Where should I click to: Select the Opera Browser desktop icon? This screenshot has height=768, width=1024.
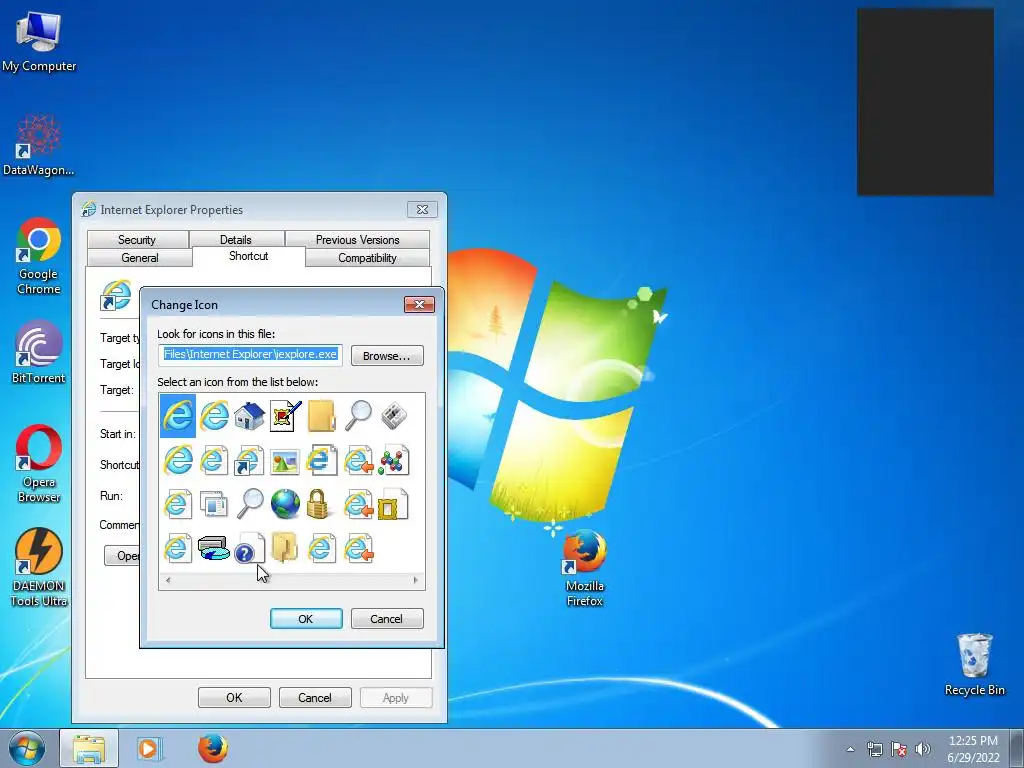point(39,464)
